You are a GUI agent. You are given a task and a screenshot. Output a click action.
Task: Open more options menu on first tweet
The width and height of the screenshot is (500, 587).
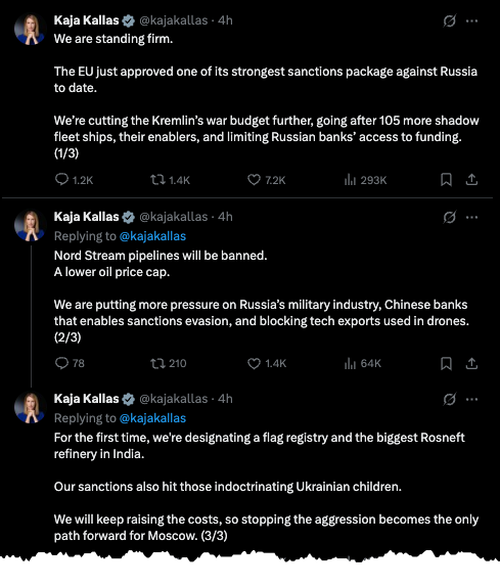[472, 21]
